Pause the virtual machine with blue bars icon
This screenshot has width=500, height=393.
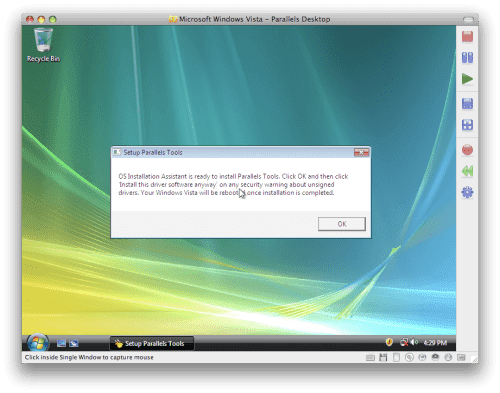467,58
